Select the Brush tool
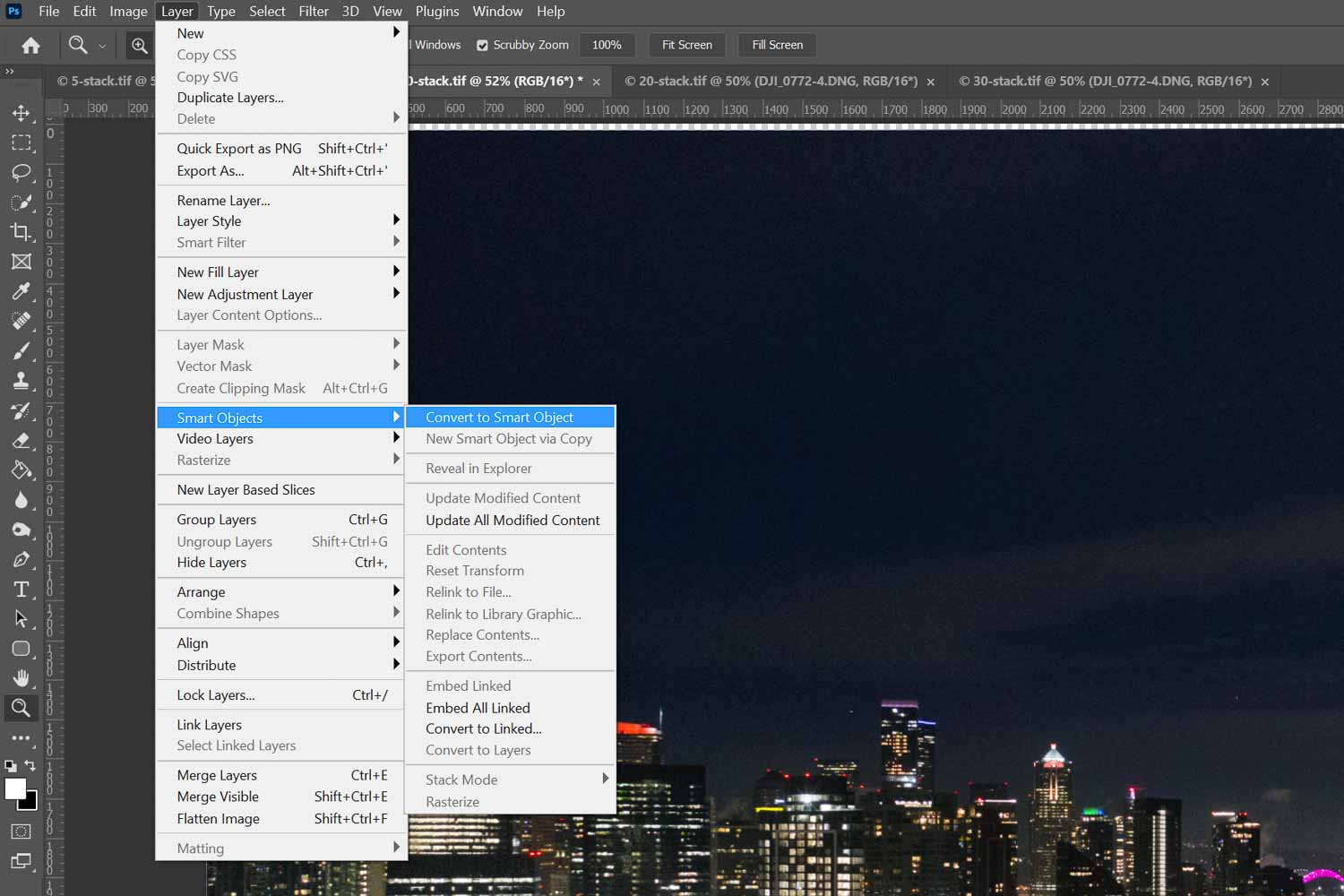 tap(21, 350)
